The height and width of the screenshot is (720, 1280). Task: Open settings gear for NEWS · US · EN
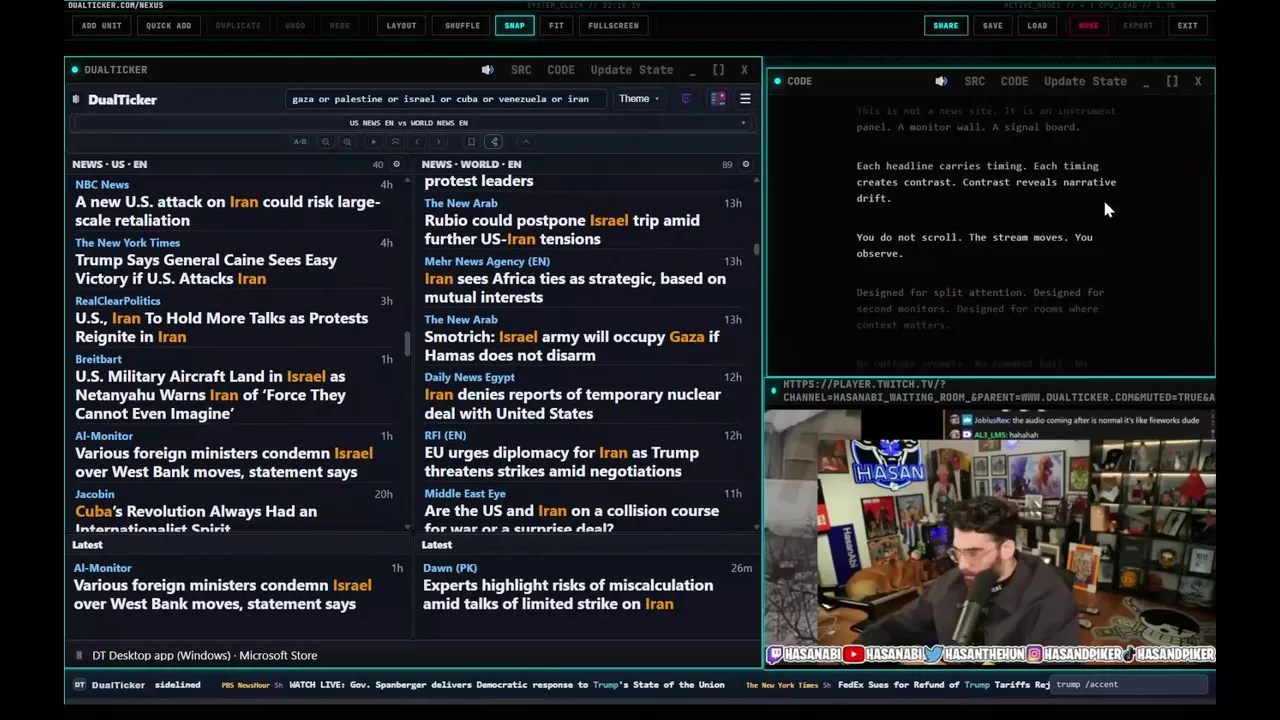tap(396, 164)
